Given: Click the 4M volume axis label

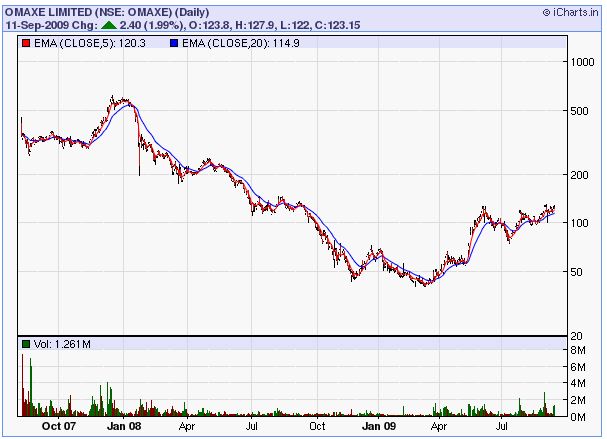Looking at the screenshot, I should [578, 383].
